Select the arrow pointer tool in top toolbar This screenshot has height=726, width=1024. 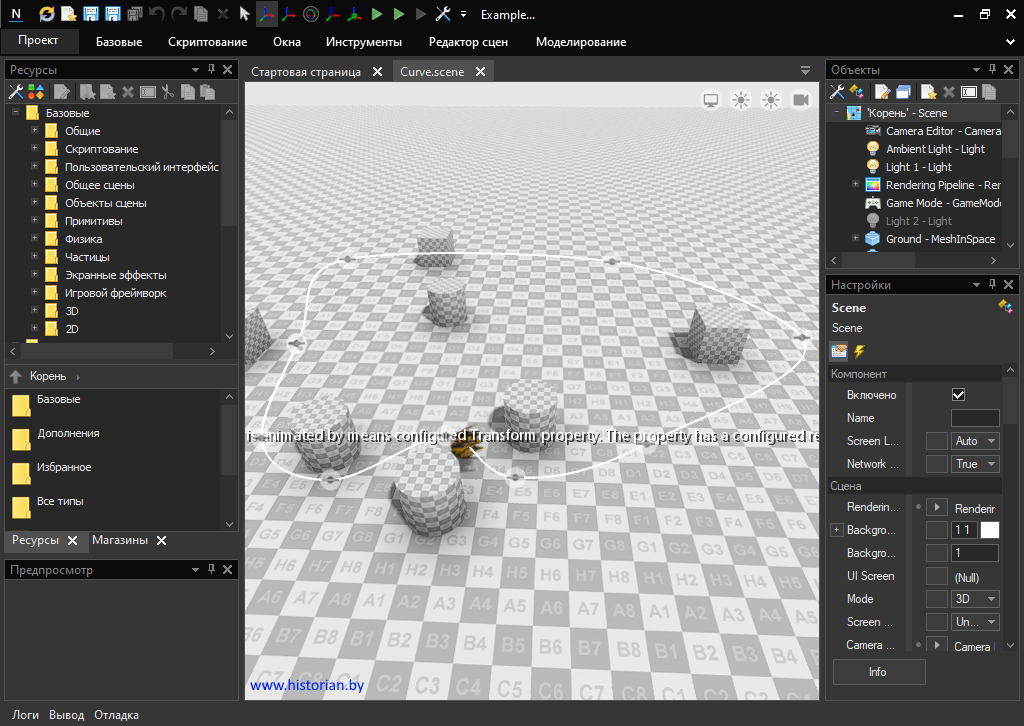245,14
